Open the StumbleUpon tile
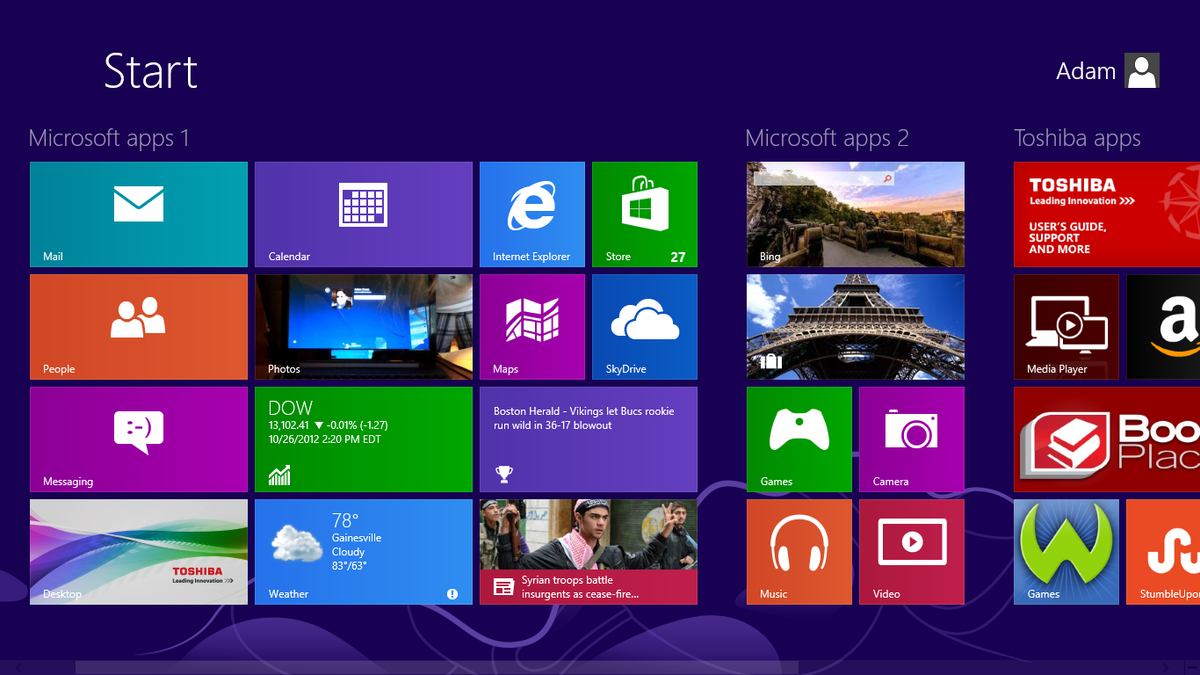The width and height of the screenshot is (1200, 675). [1163, 552]
